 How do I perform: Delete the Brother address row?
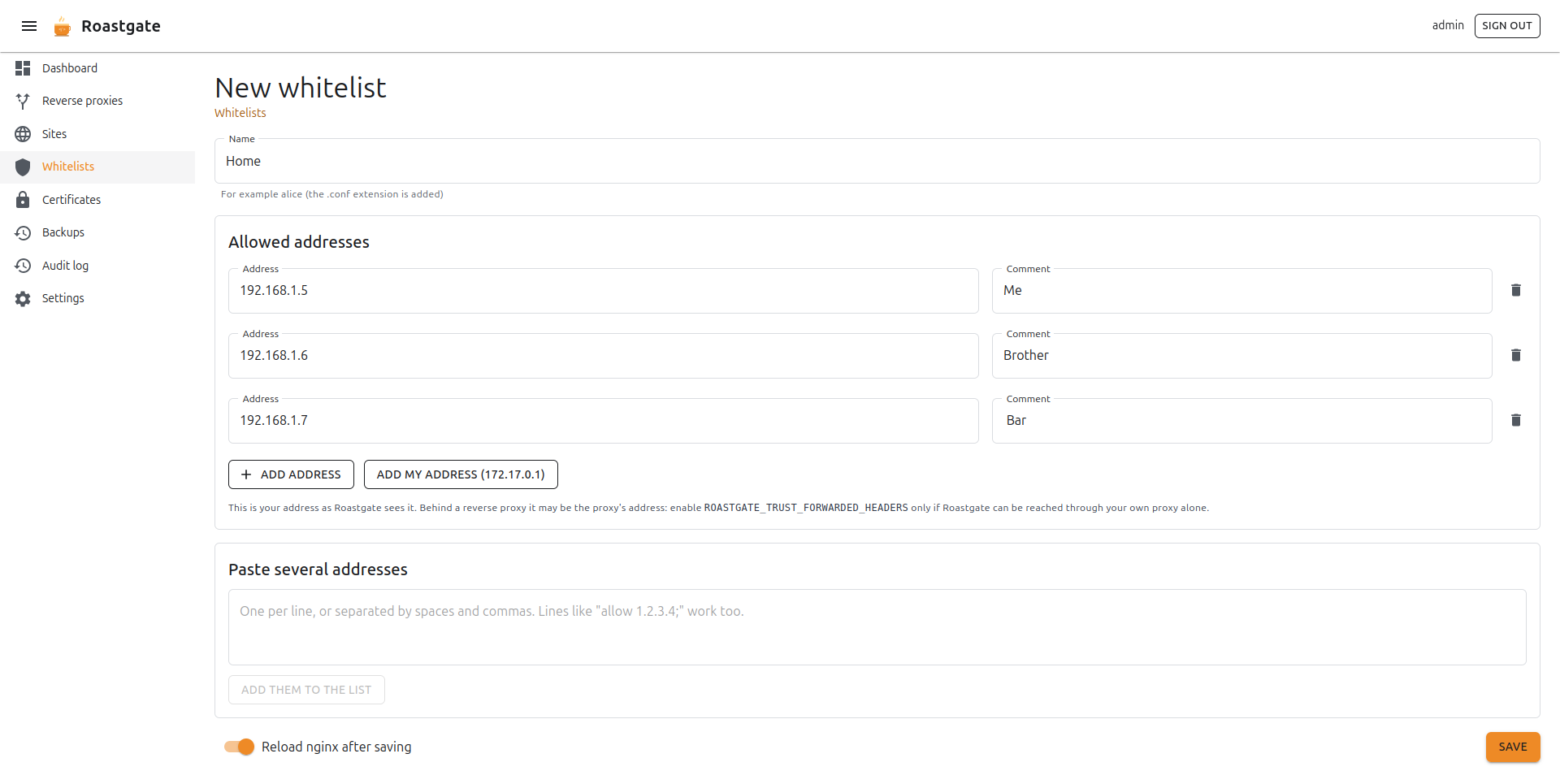pos(1515,355)
